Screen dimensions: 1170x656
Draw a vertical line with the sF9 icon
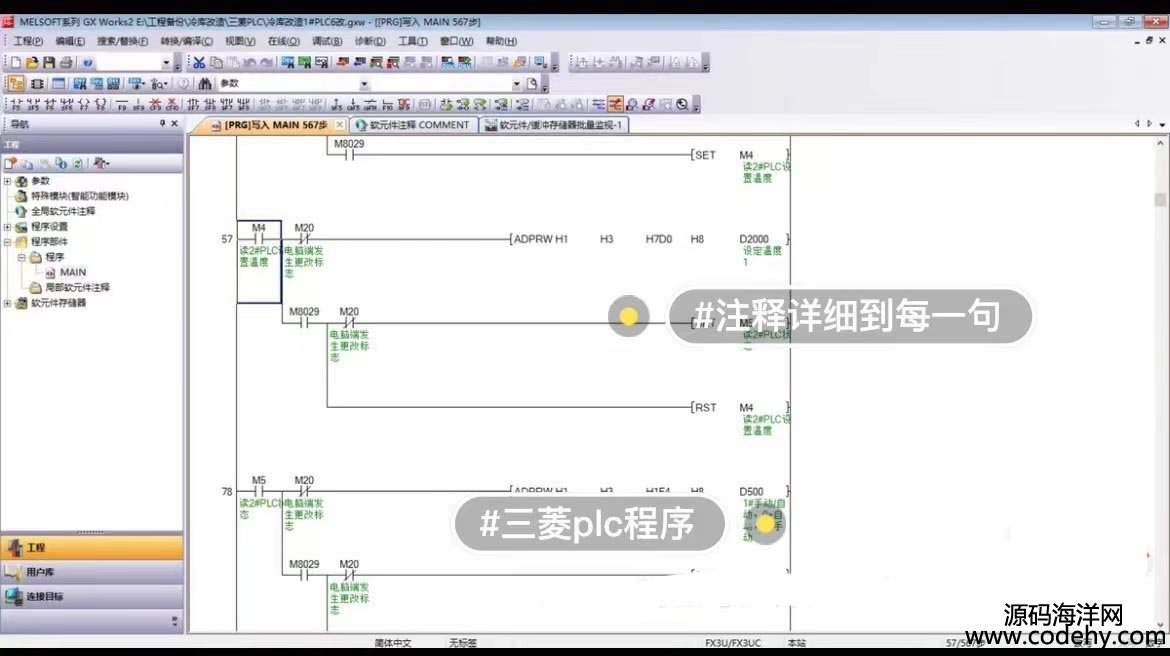pyautogui.click(x=139, y=104)
